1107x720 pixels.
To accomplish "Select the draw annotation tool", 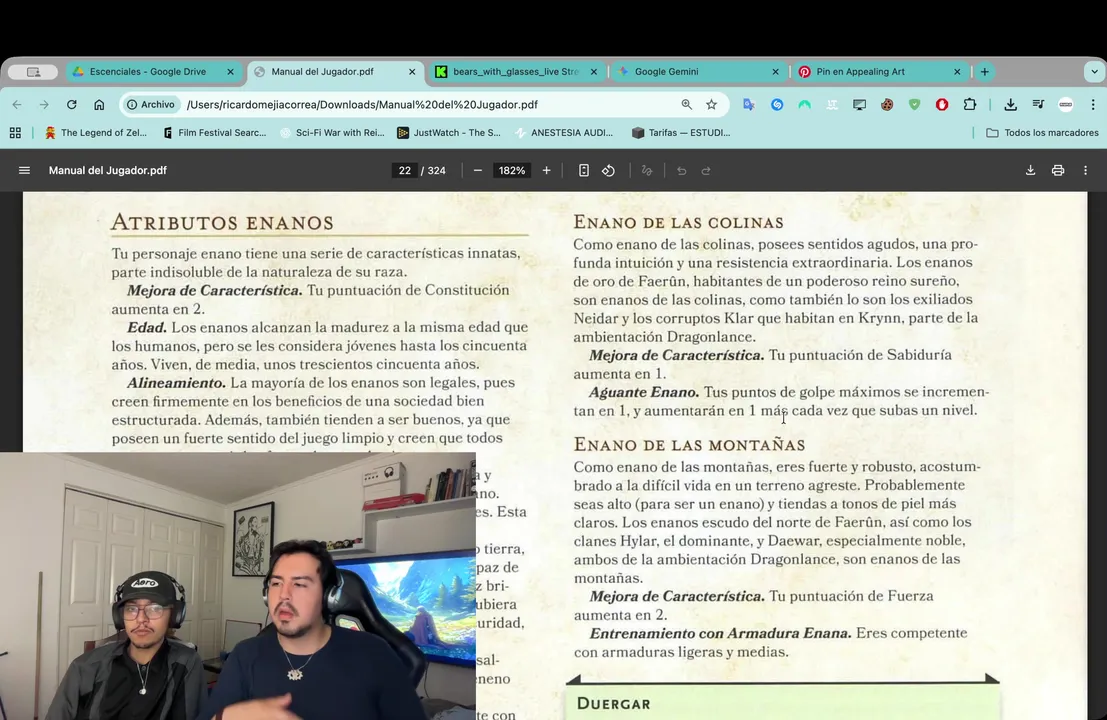I will pos(647,170).
